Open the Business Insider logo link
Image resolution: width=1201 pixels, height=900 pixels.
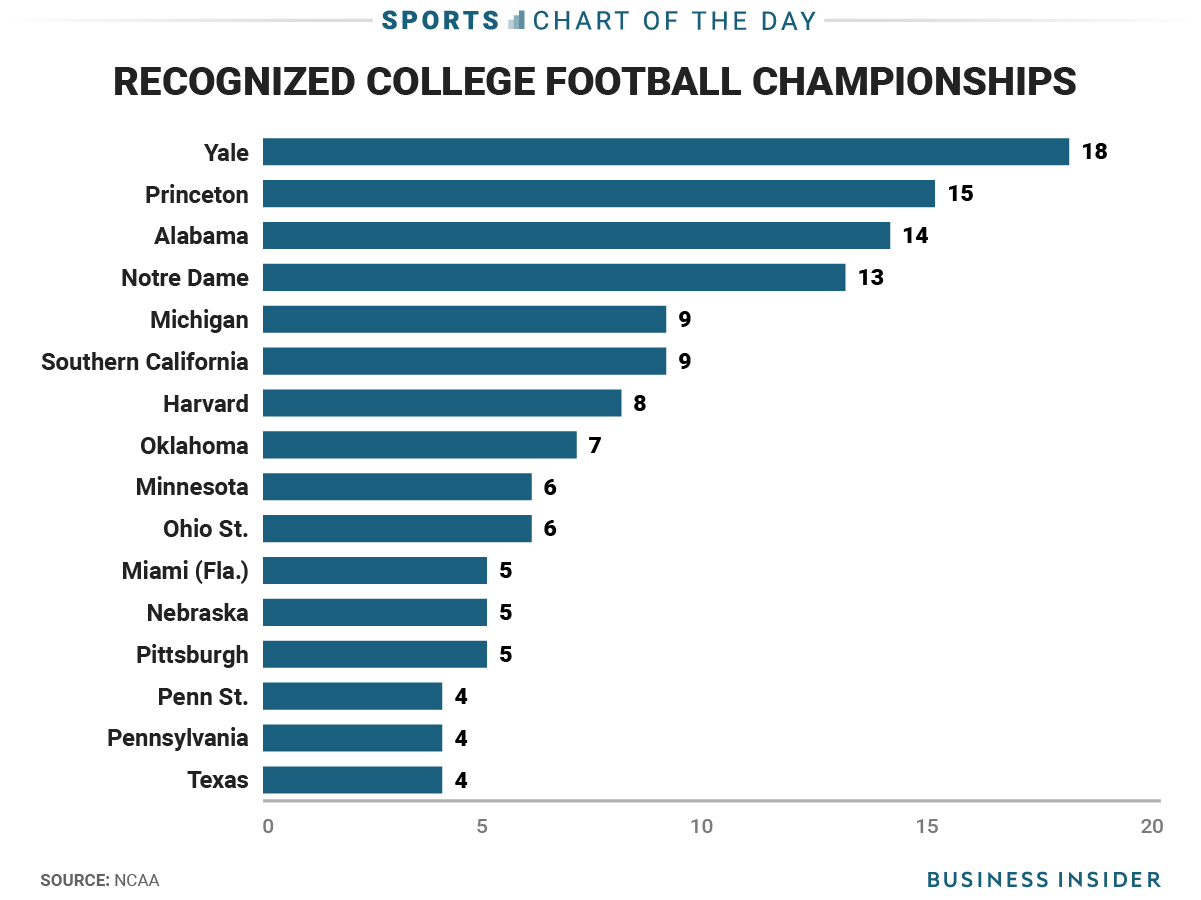pyautogui.click(x=1044, y=880)
